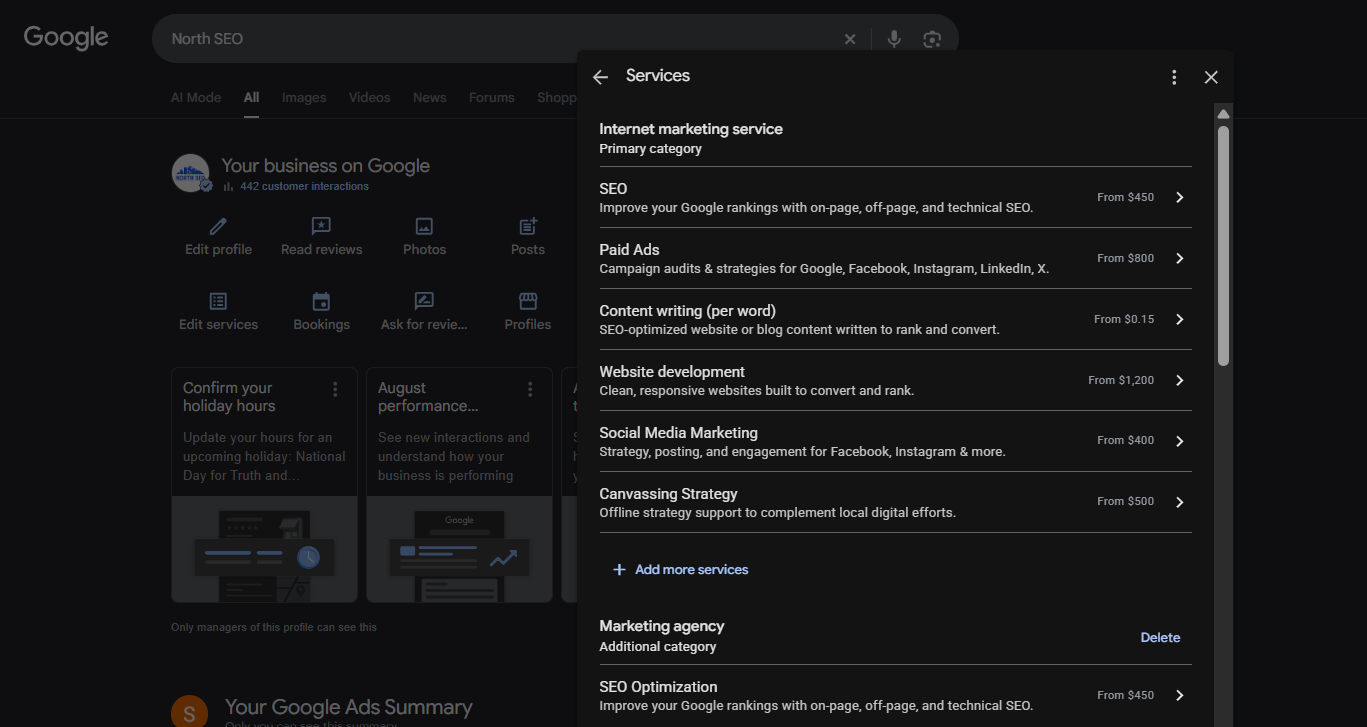Clear the search box text
1367x727 pixels.
(x=850, y=39)
